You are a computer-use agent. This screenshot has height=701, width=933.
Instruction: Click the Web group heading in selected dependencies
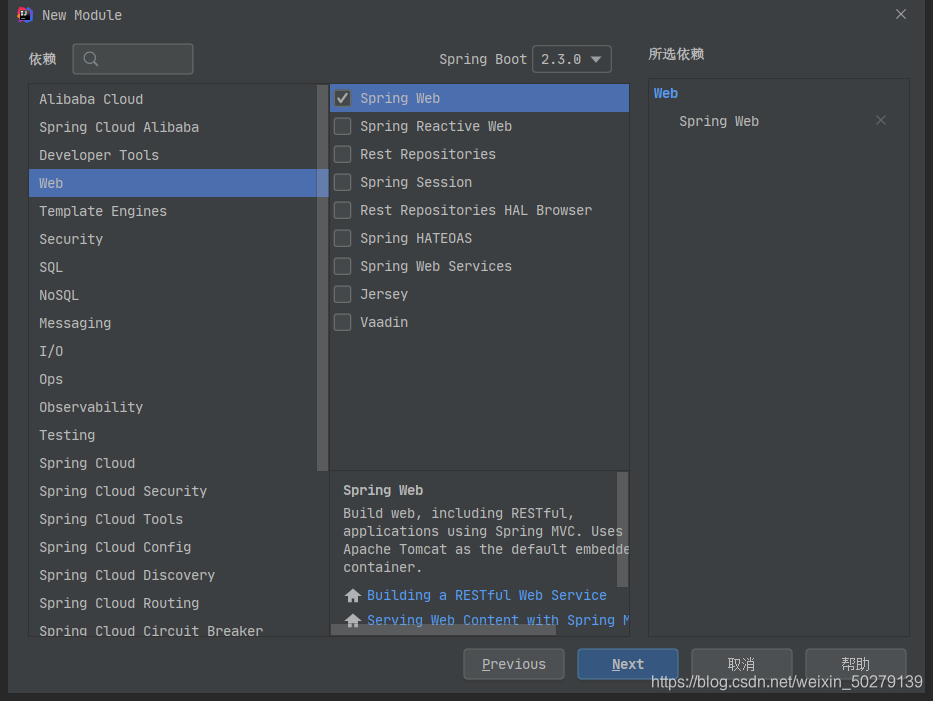pyautogui.click(x=665, y=93)
